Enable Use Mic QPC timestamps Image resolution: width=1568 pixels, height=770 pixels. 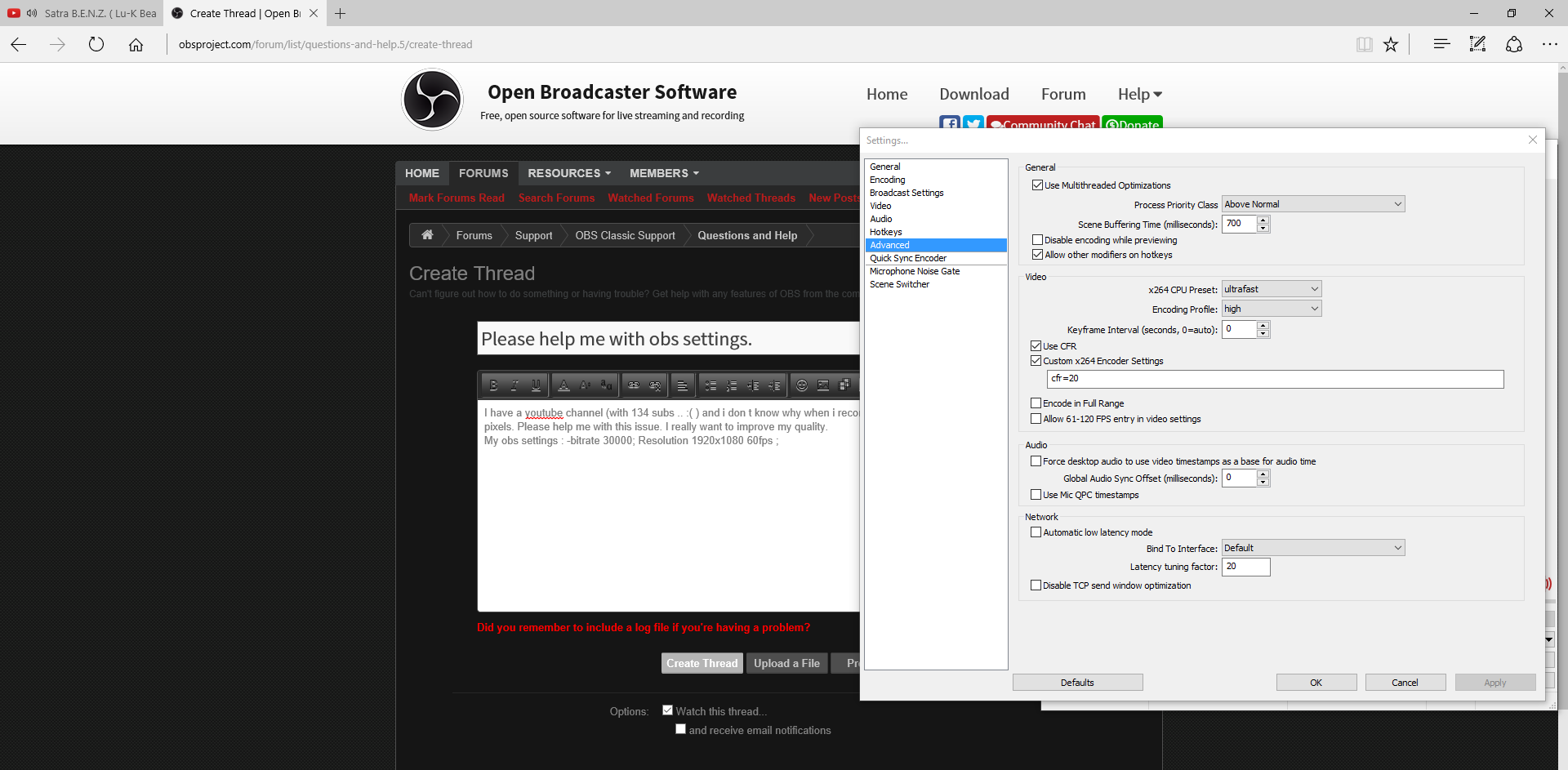click(x=1036, y=495)
